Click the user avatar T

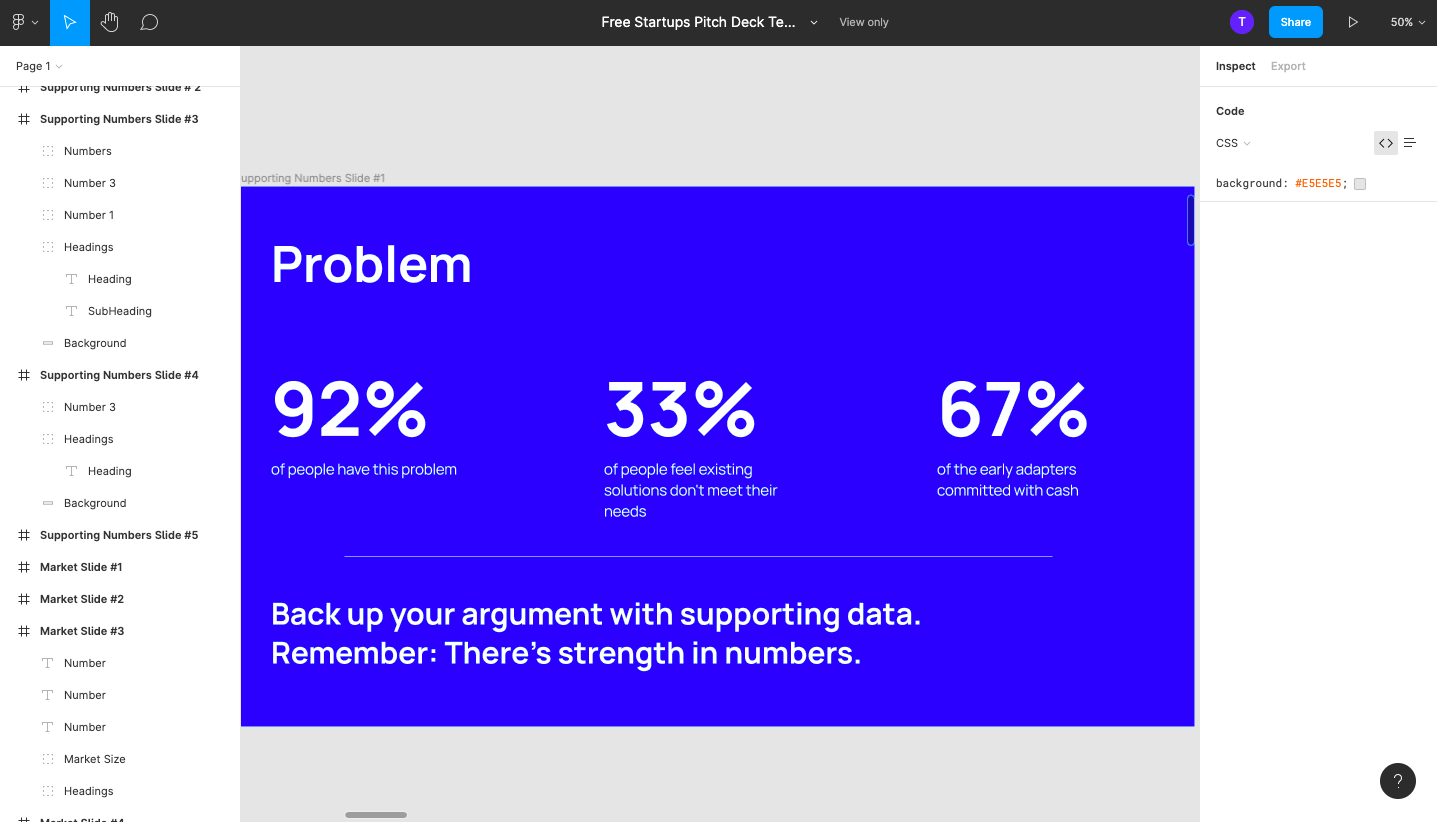[1242, 22]
